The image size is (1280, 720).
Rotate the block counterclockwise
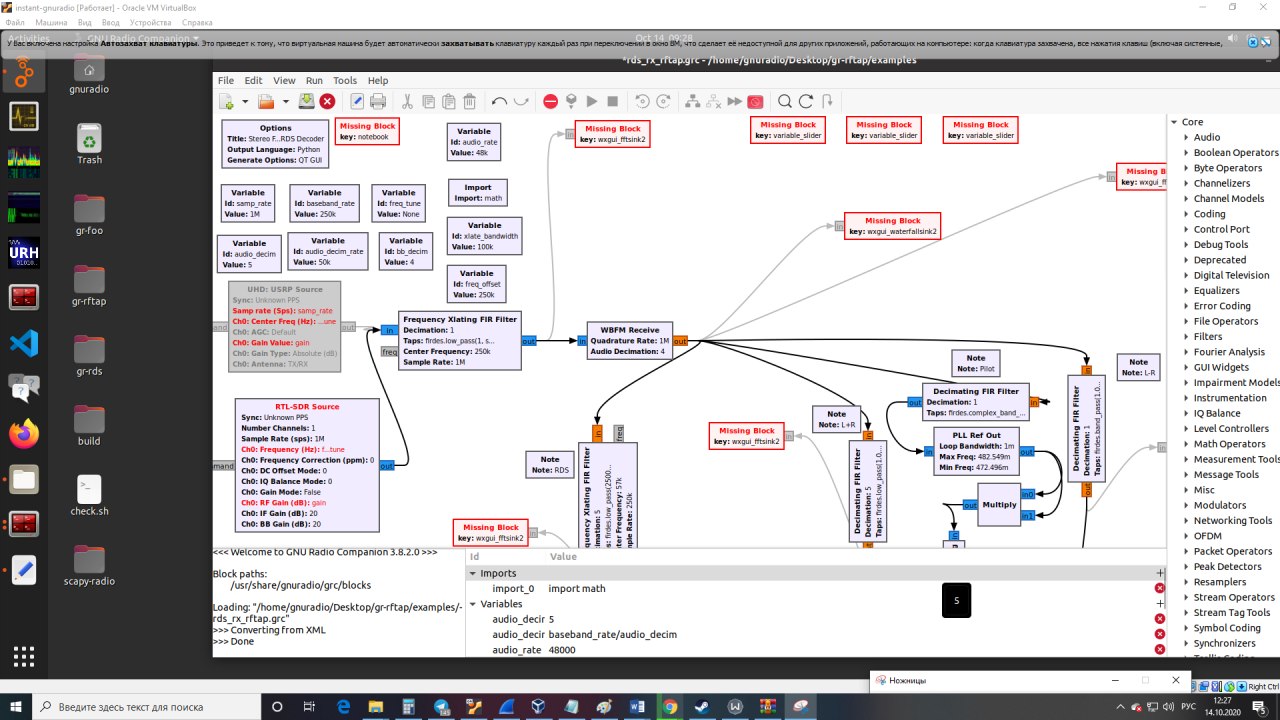click(x=642, y=101)
